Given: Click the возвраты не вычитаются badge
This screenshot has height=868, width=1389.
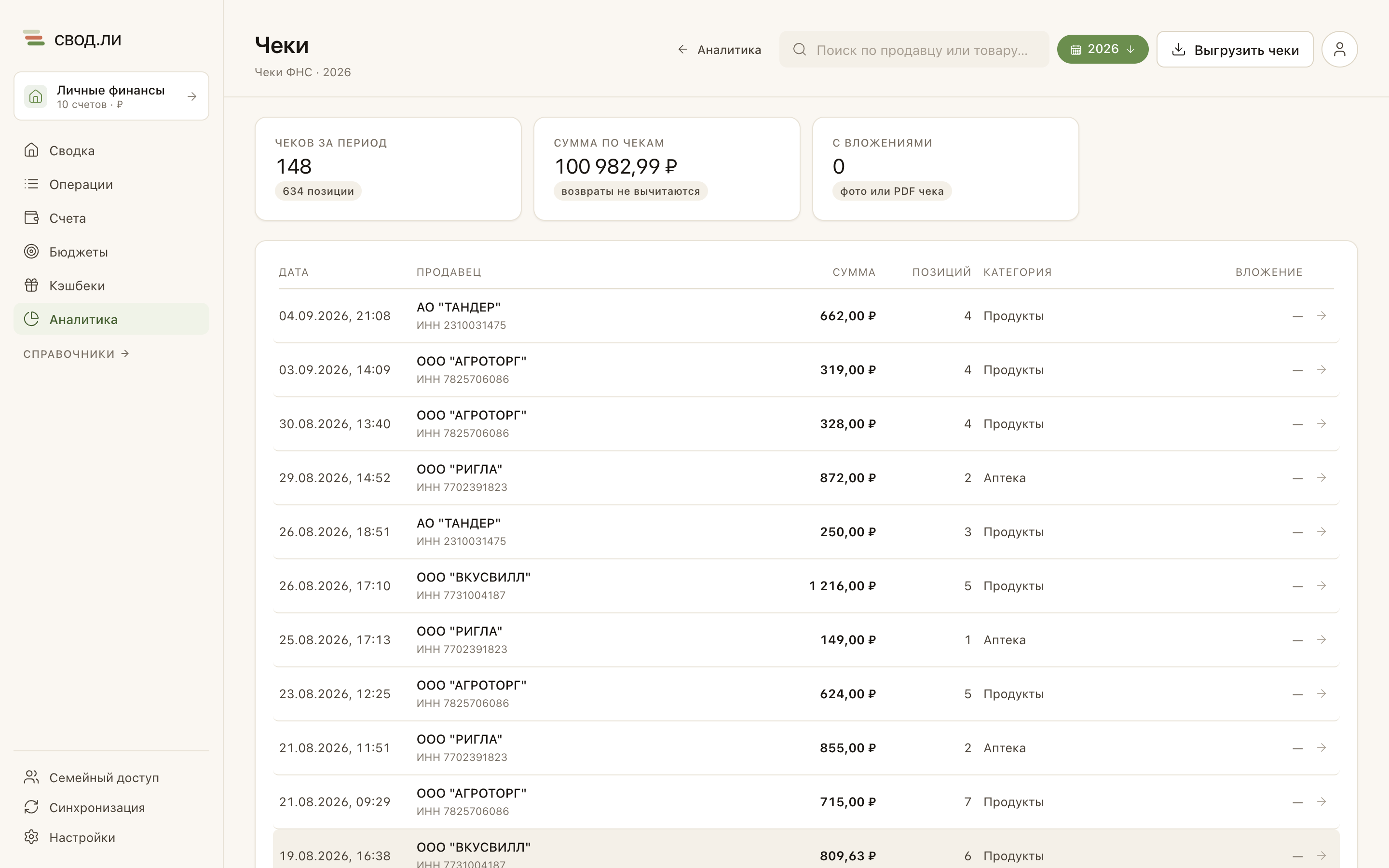Looking at the screenshot, I should [630, 191].
